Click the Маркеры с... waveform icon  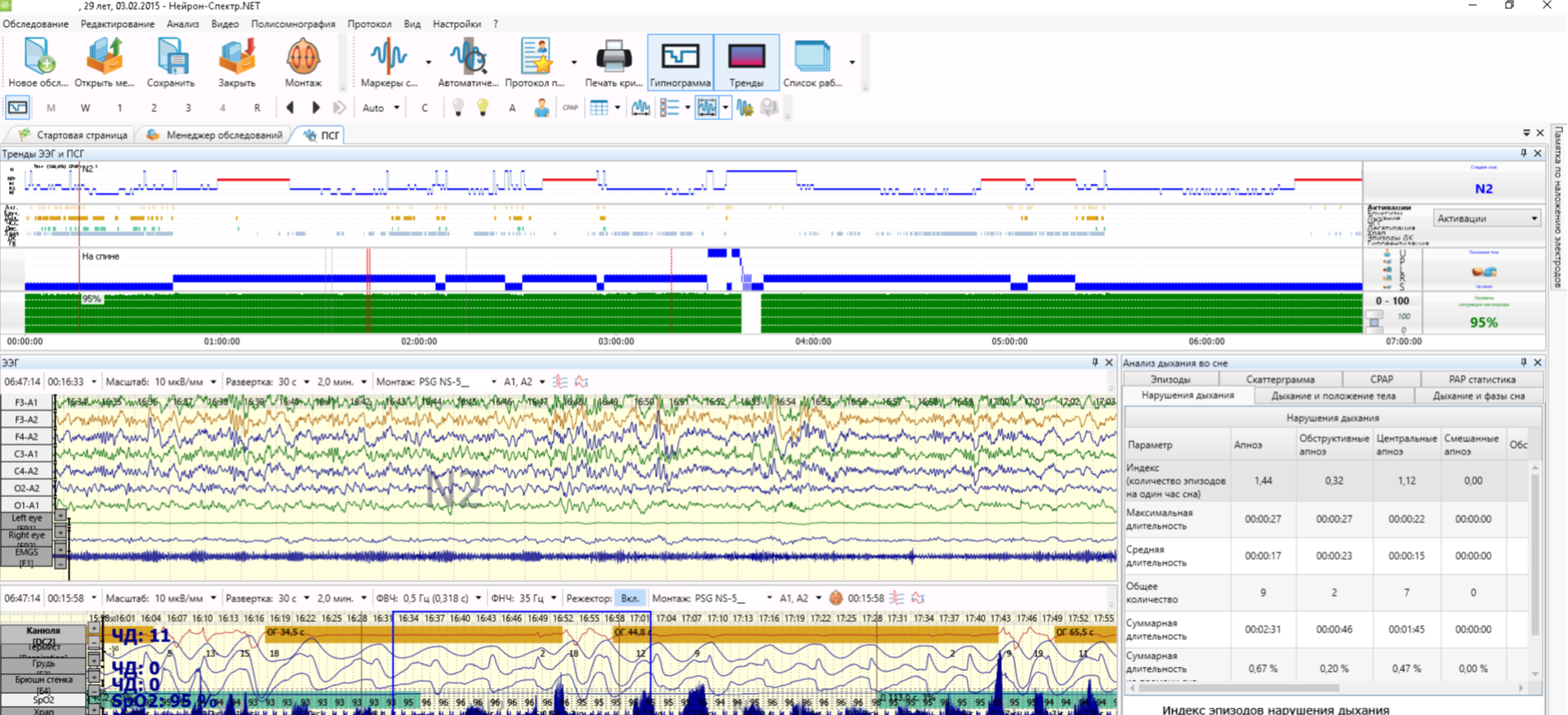(x=388, y=56)
